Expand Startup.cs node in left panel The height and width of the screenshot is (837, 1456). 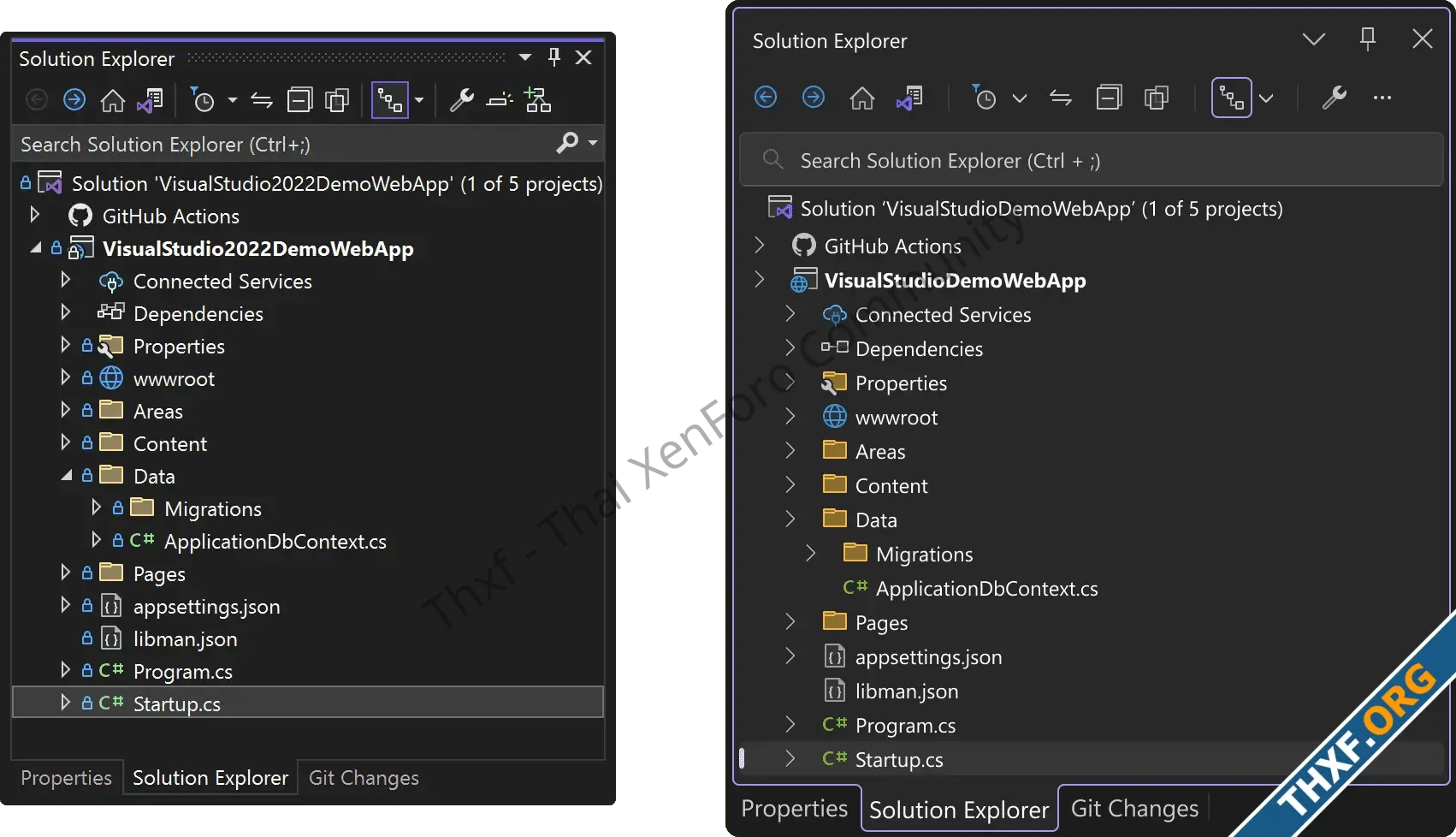point(66,702)
